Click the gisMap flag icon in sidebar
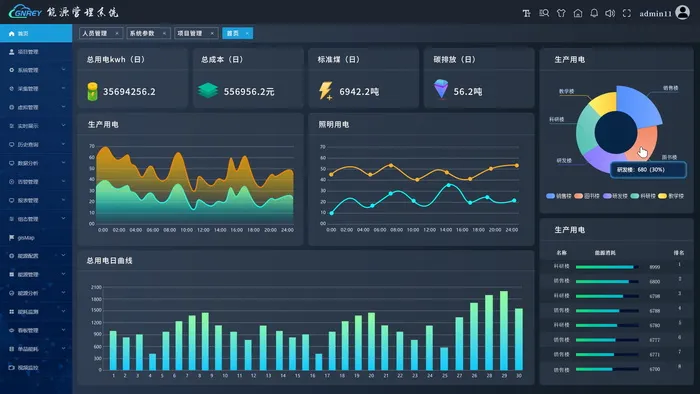The height and width of the screenshot is (394, 700). coord(12,237)
